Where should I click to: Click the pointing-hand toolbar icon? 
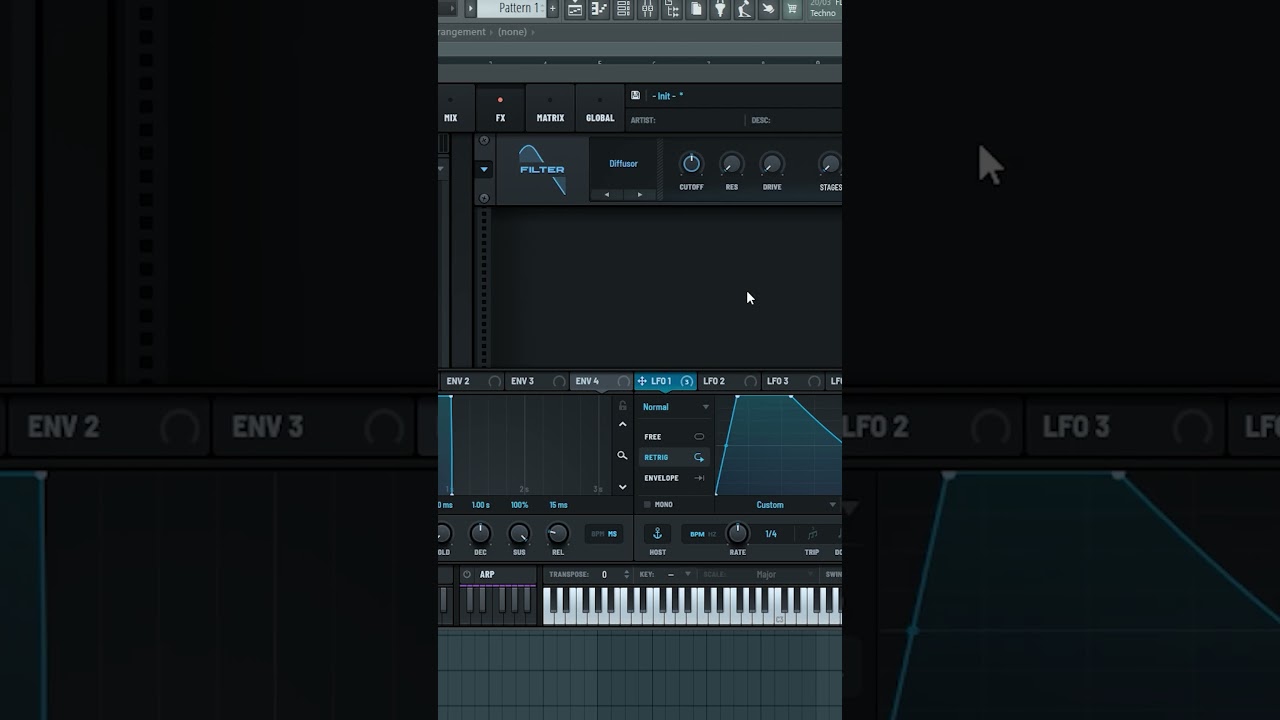tap(768, 9)
